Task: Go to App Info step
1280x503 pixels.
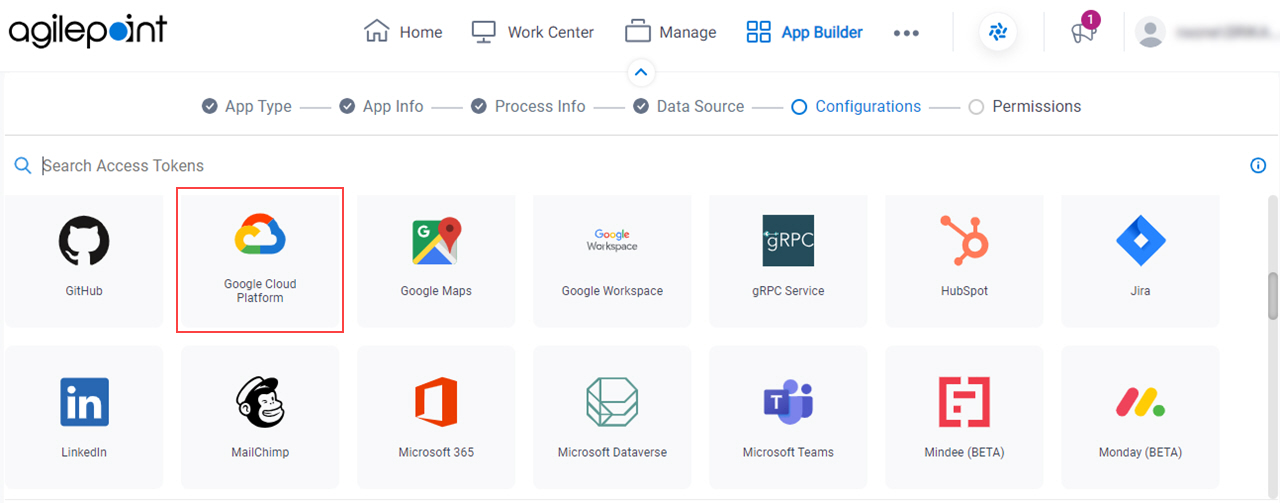Action: click(381, 106)
